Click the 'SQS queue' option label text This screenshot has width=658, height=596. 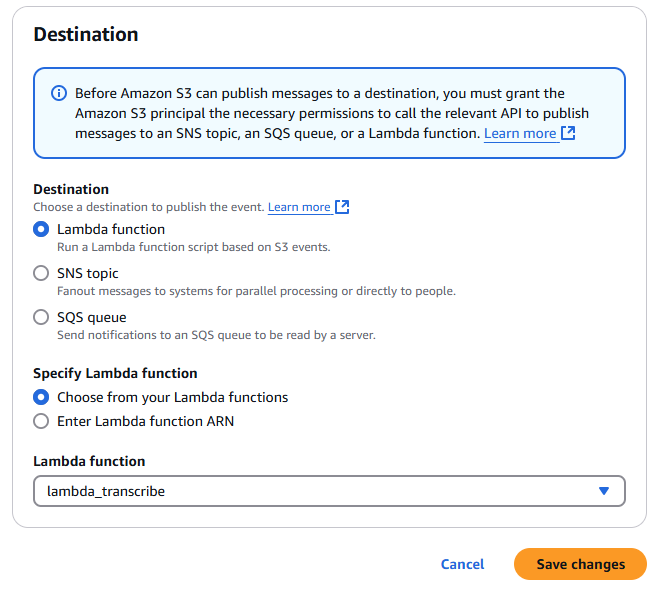[92, 317]
